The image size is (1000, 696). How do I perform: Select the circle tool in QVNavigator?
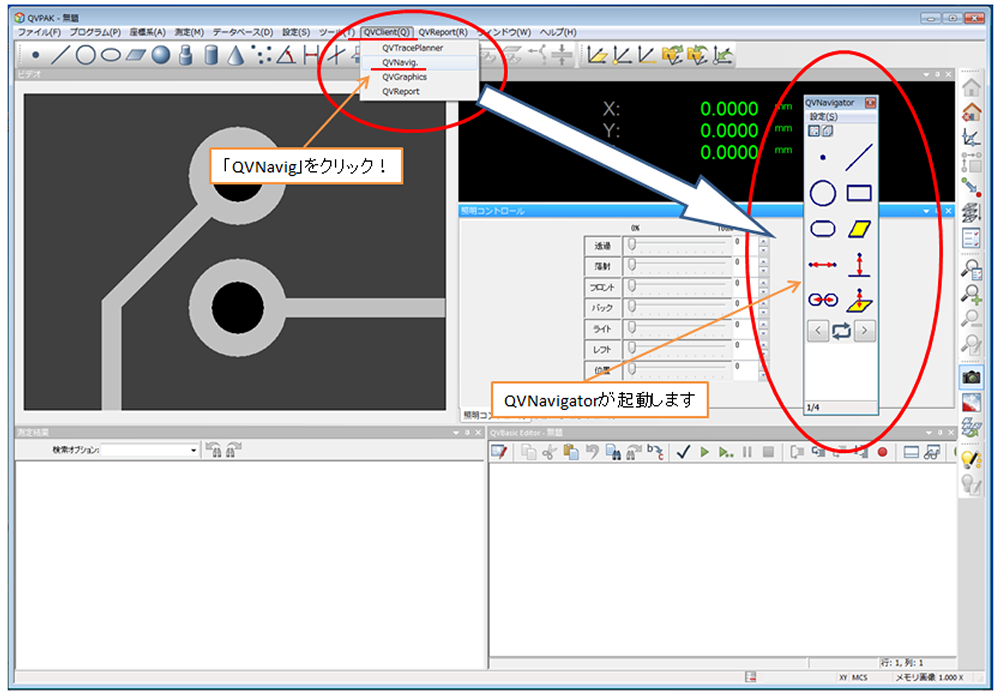tap(822, 193)
